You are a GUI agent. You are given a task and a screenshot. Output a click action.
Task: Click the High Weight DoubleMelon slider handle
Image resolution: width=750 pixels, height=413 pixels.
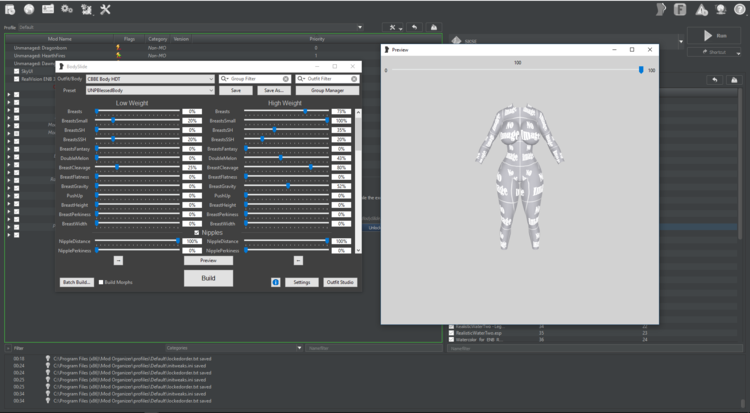pos(281,157)
